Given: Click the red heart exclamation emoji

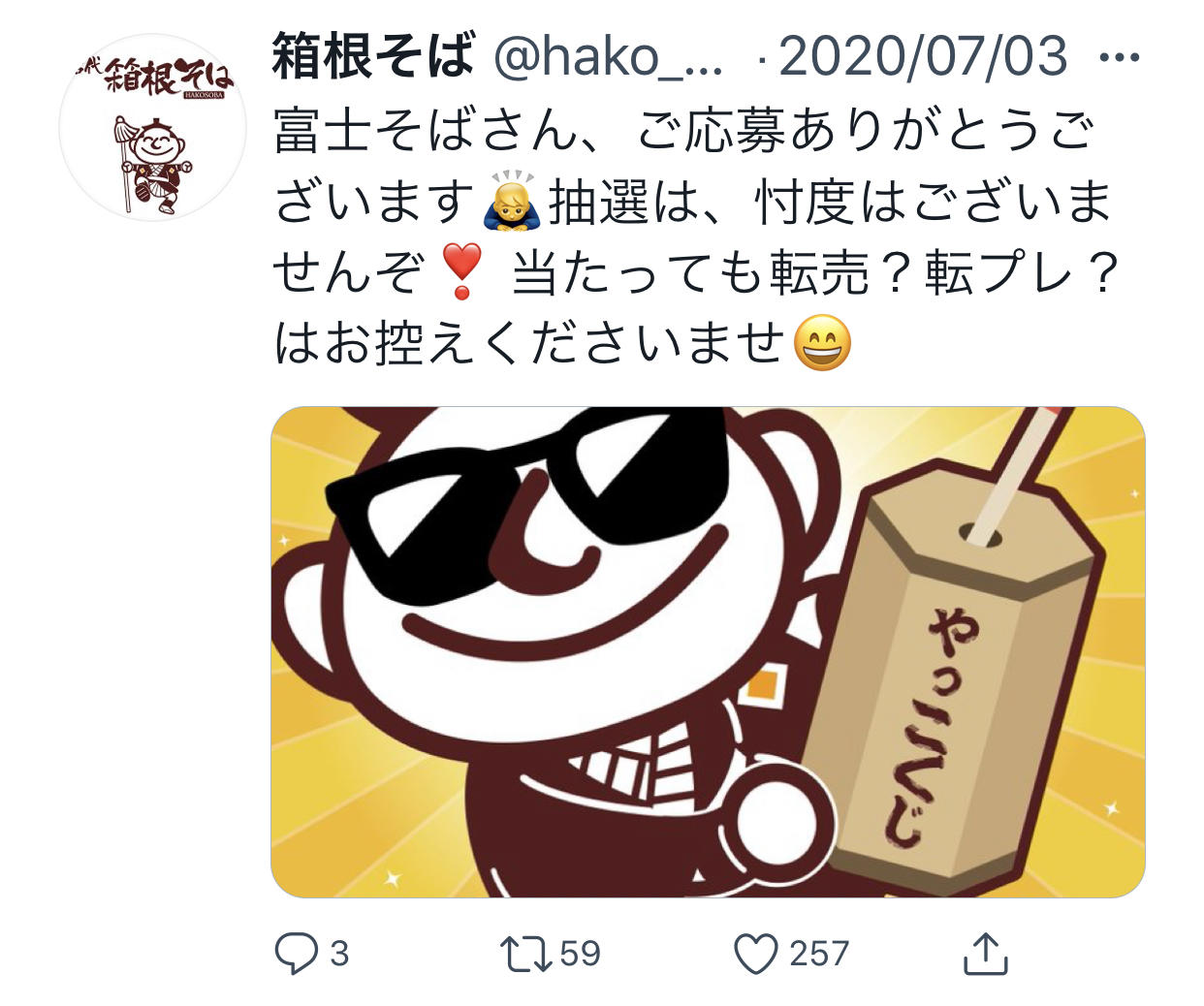Looking at the screenshot, I should [460, 273].
